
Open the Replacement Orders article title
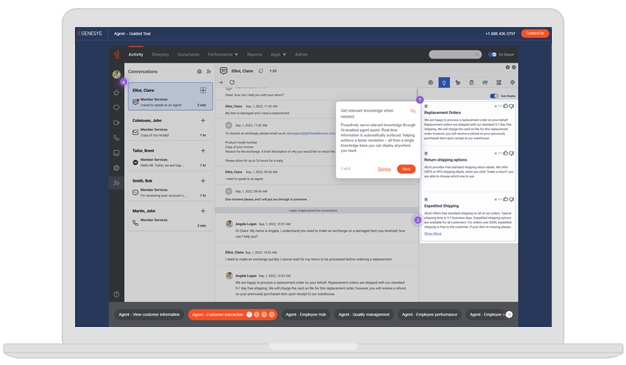tap(442, 113)
